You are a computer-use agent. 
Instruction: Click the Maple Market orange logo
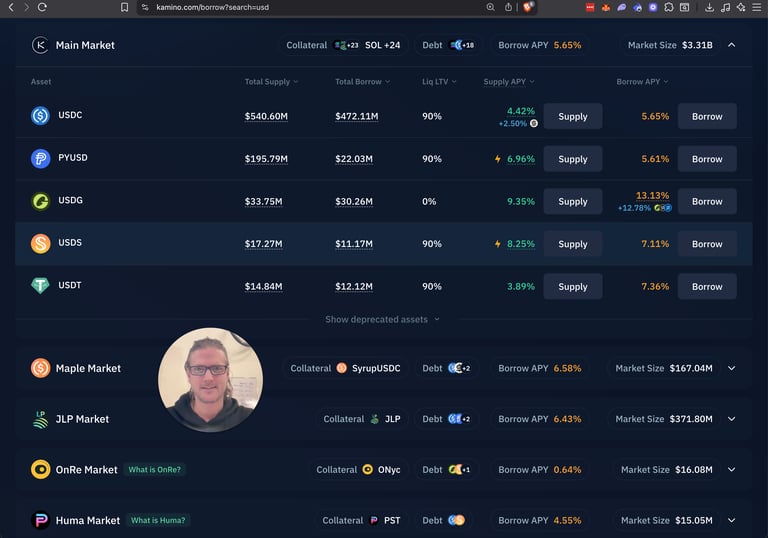click(x=40, y=368)
